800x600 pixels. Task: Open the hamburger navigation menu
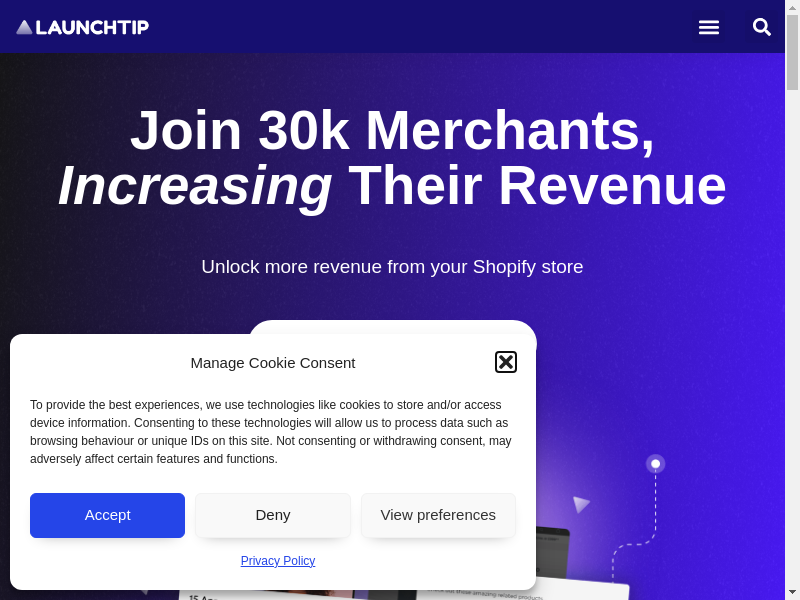pos(708,27)
